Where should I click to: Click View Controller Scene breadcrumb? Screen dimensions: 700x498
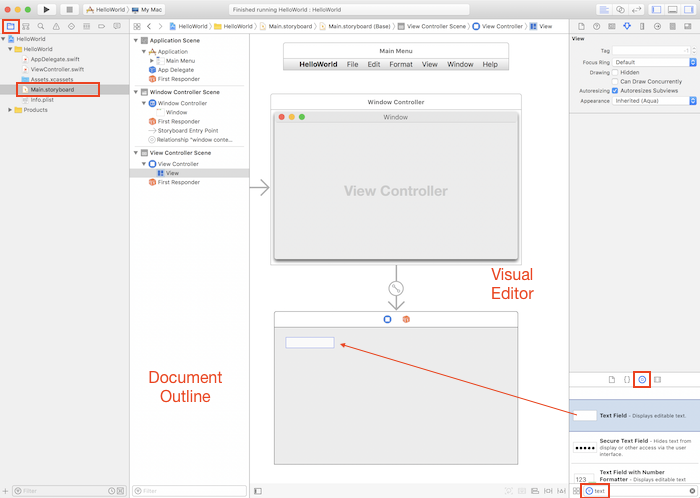[x=432, y=26]
